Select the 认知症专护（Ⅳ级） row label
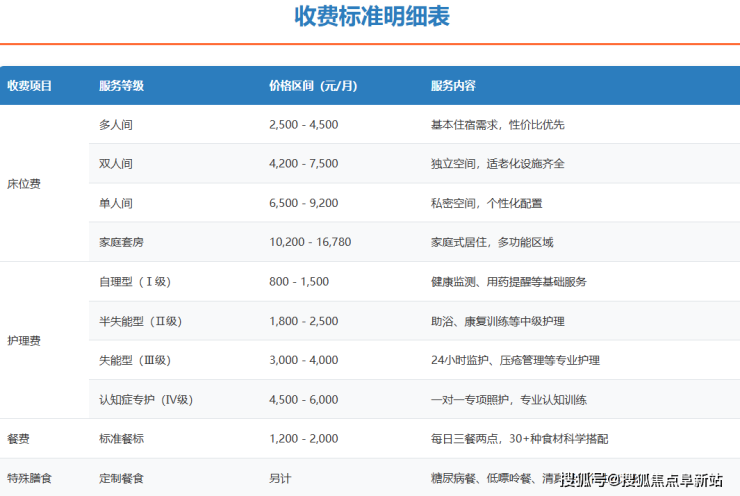 tap(151, 400)
